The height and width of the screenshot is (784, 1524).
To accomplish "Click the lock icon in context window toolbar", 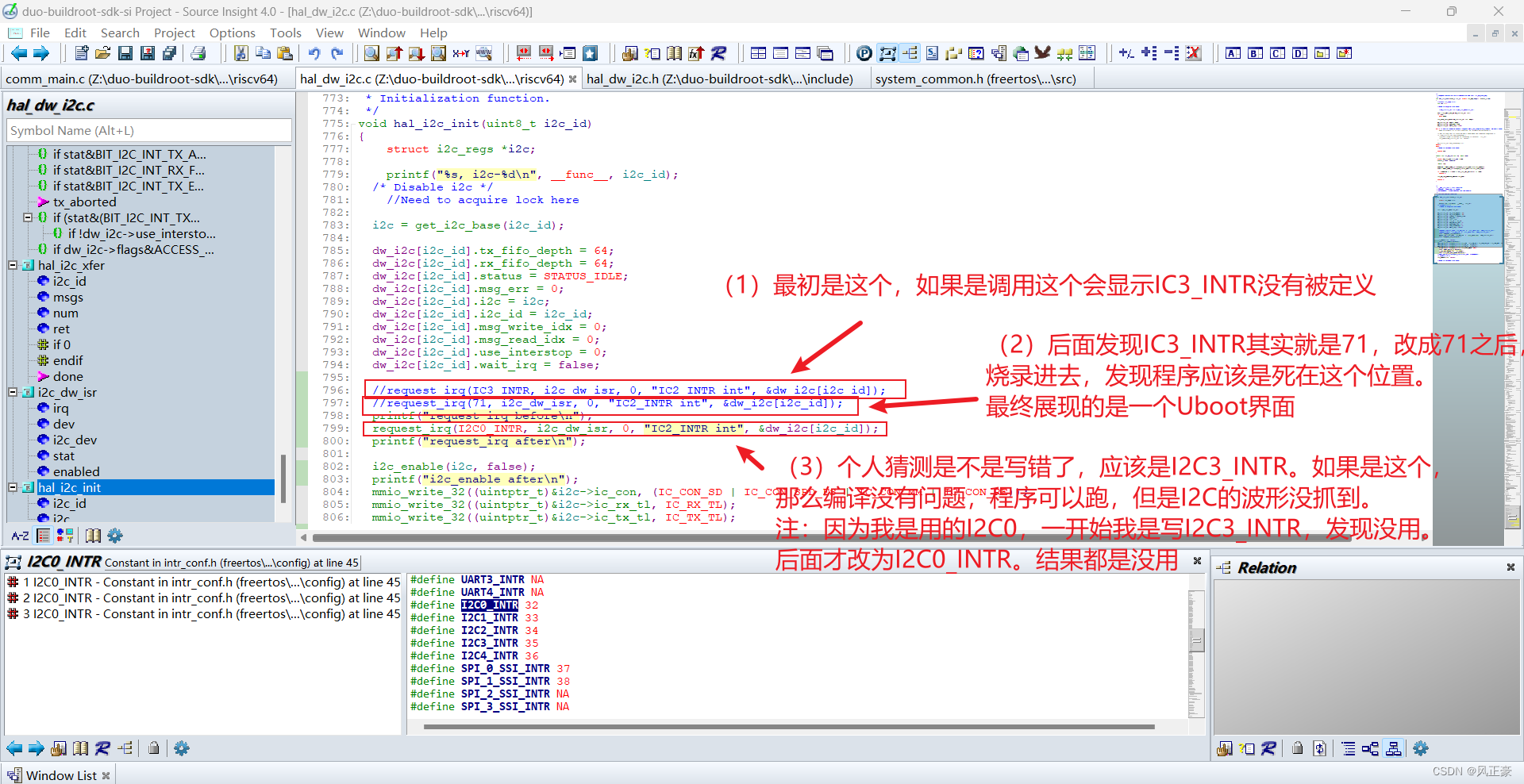I will tap(154, 747).
